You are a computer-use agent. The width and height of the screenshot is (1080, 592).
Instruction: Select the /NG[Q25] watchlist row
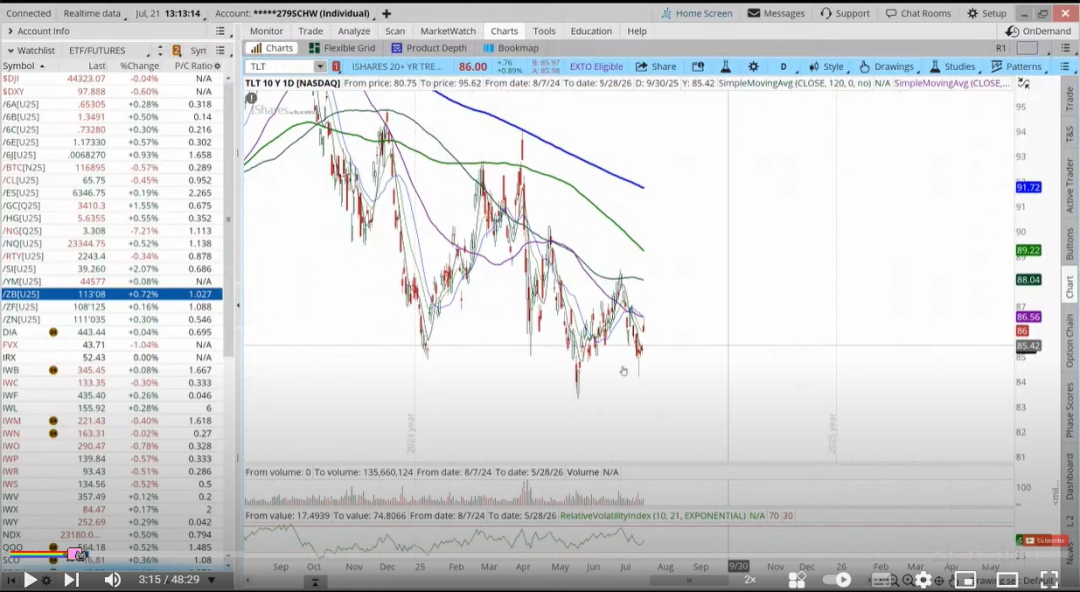tap(112, 231)
